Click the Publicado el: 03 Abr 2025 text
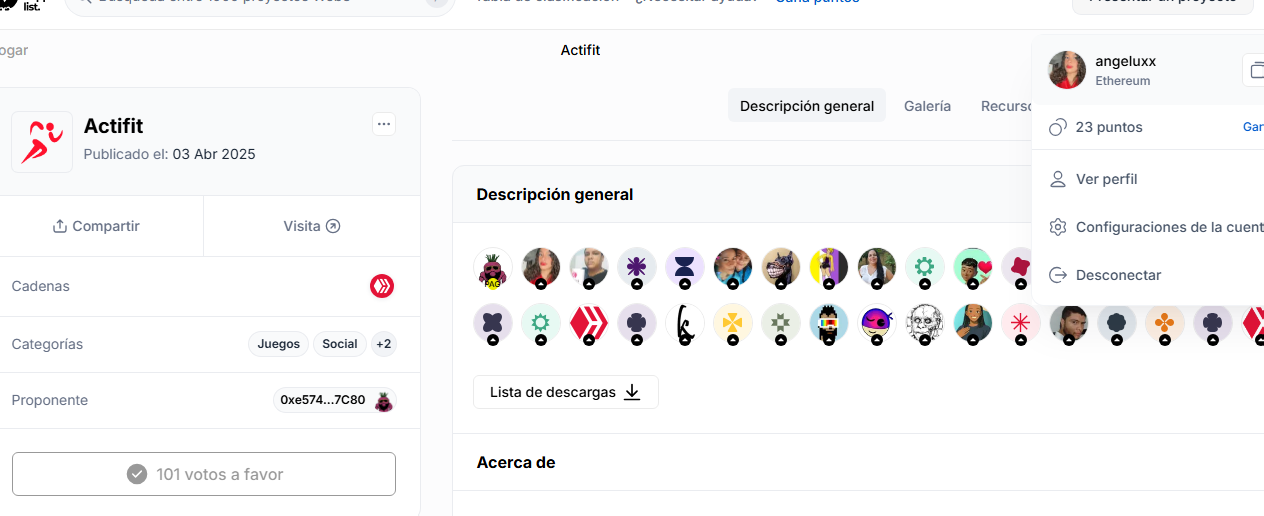The height and width of the screenshot is (516, 1264). point(169,154)
